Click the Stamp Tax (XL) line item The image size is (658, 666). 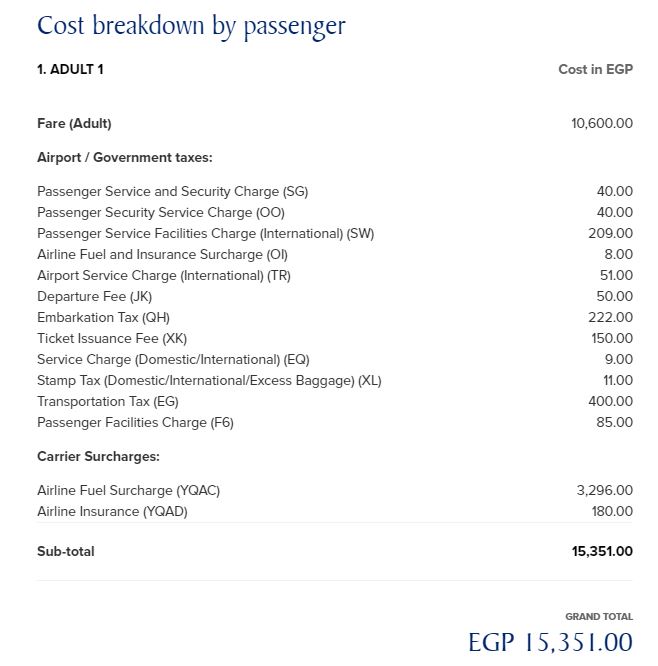pos(209,380)
